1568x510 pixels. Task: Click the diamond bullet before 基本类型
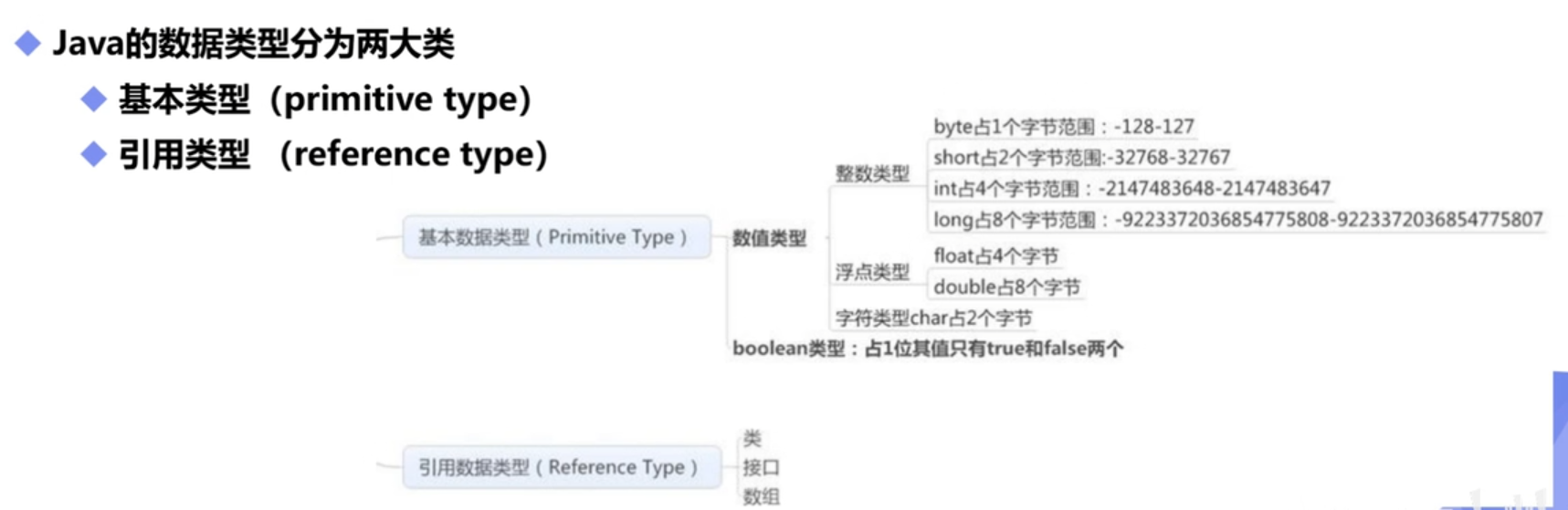(94, 99)
